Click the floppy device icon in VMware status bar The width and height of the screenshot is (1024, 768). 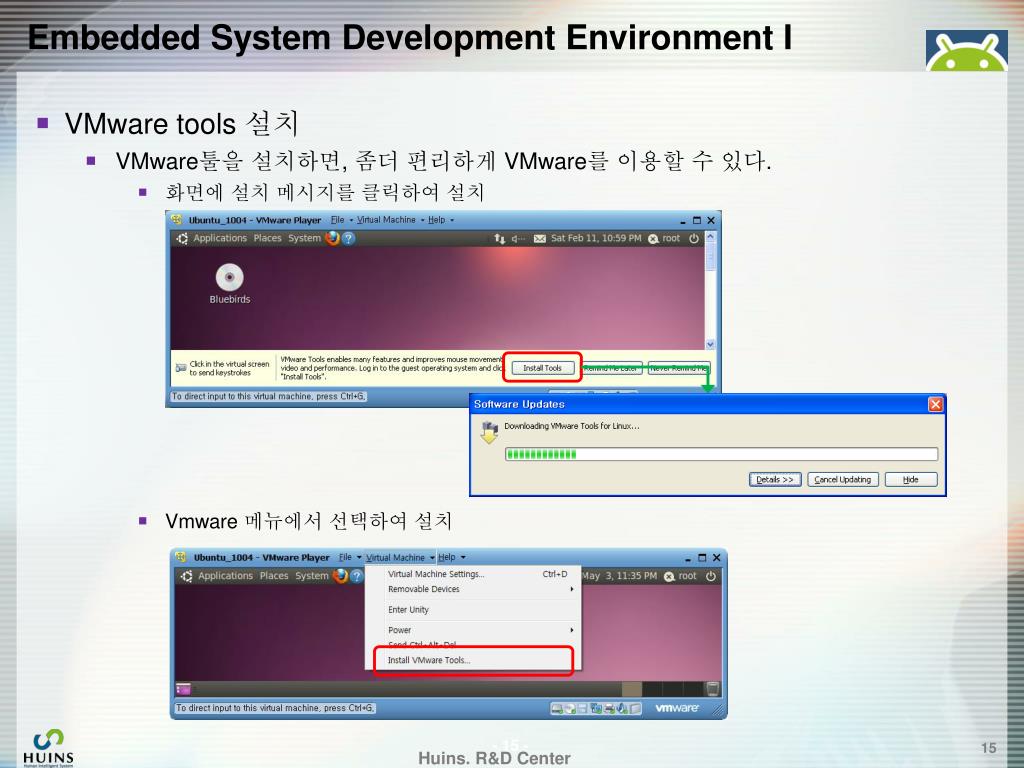(x=583, y=709)
